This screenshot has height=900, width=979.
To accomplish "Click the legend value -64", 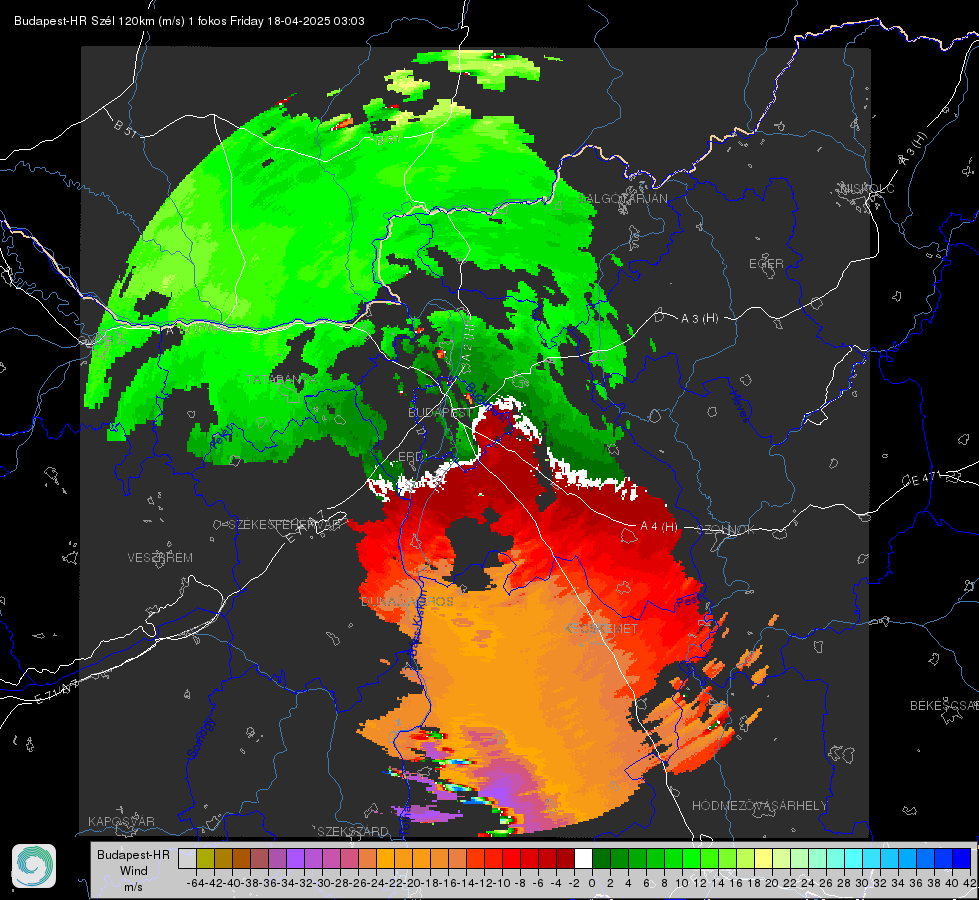I will [x=195, y=883].
